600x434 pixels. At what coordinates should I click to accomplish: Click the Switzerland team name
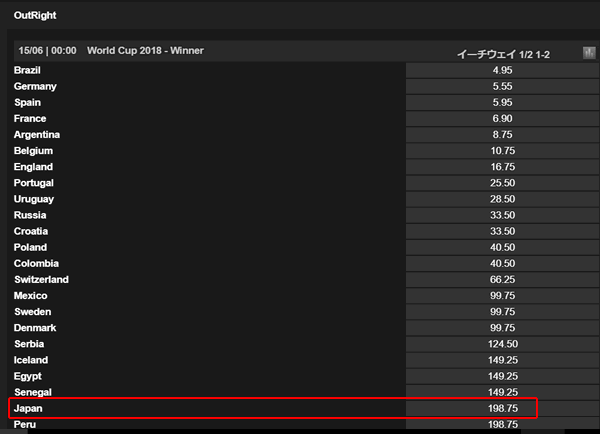(41, 279)
